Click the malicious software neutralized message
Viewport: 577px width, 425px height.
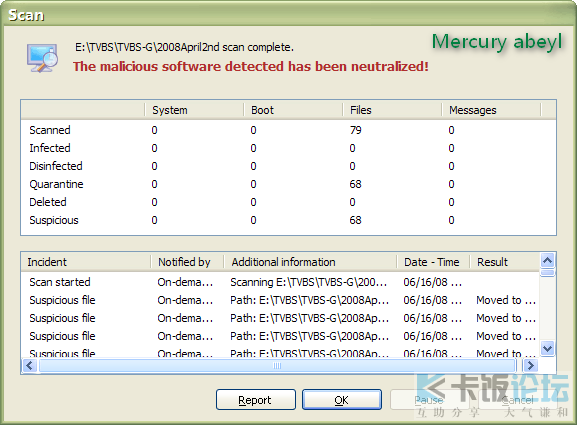[x=251, y=67]
